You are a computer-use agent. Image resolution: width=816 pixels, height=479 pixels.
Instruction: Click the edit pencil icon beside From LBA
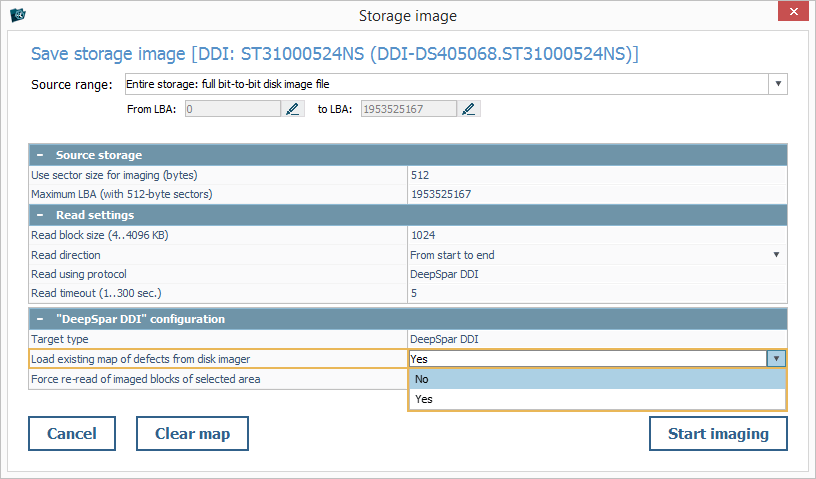pyautogui.click(x=292, y=109)
